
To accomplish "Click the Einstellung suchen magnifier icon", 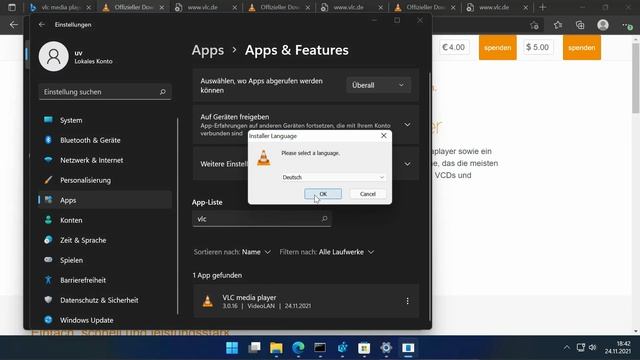I will point(163,92).
